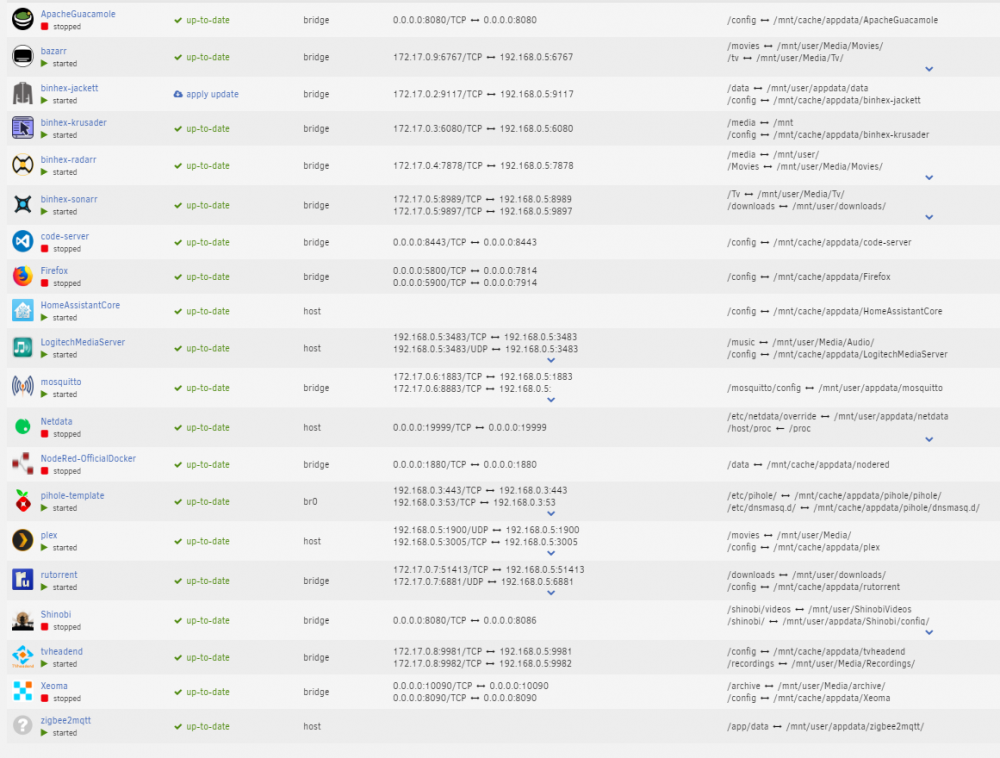
Task: Open the tvheadend name link
Action: (62, 652)
